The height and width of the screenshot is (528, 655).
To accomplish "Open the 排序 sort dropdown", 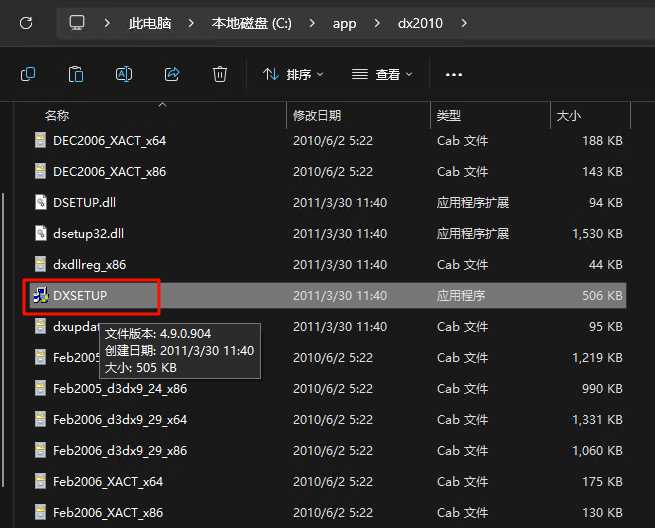I will [x=293, y=75].
